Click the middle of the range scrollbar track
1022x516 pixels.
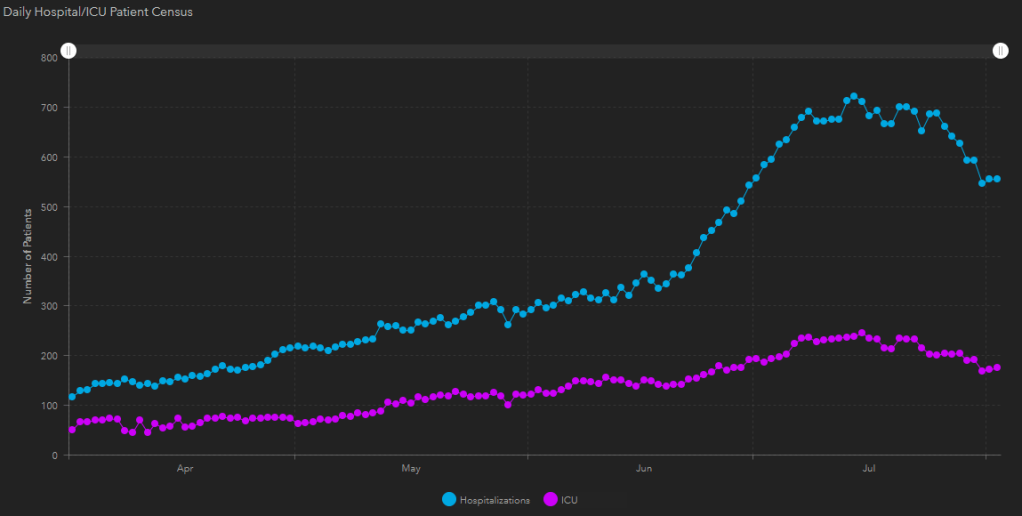pos(534,51)
